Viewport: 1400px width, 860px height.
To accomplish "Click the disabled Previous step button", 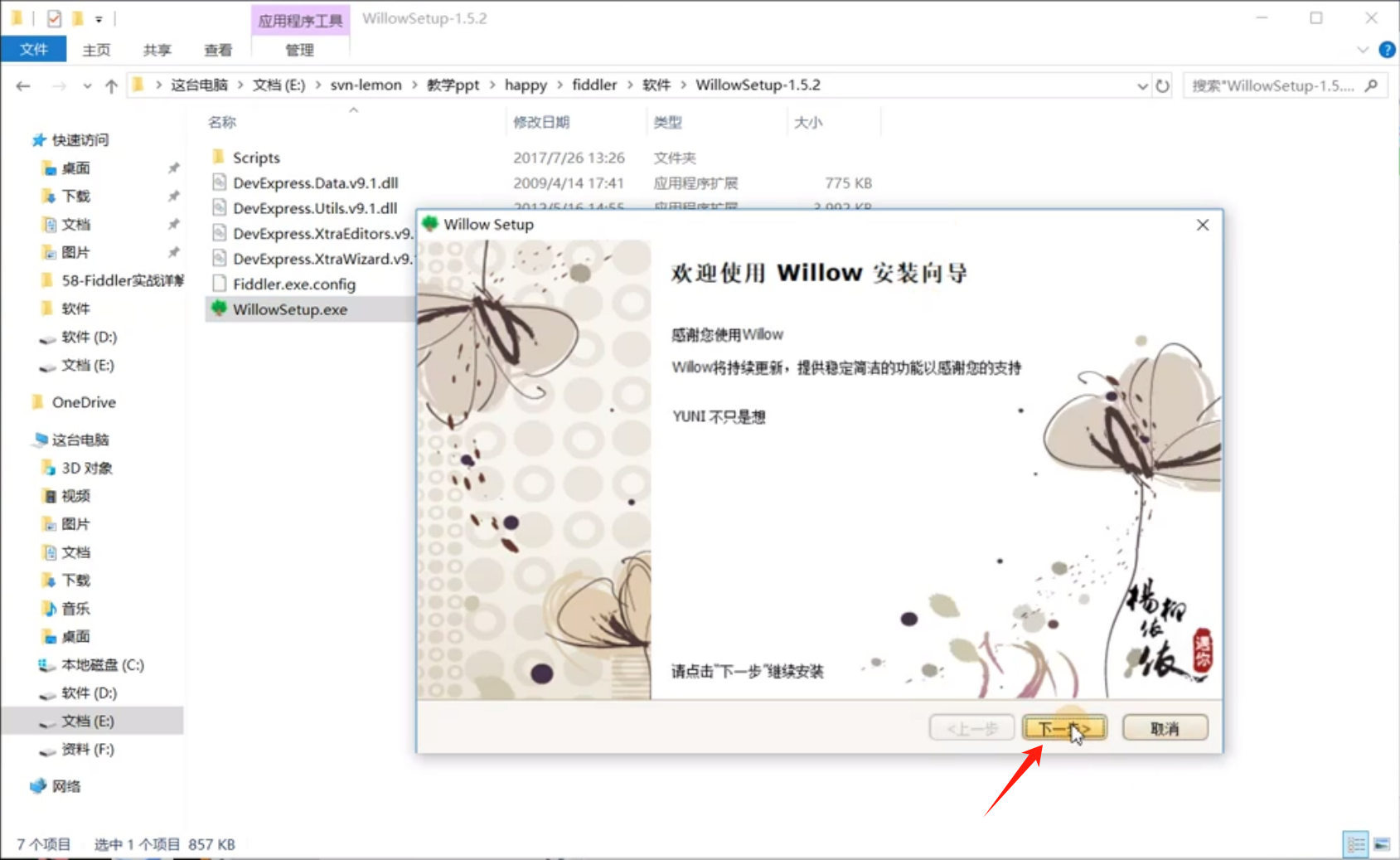I will coord(972,728).
